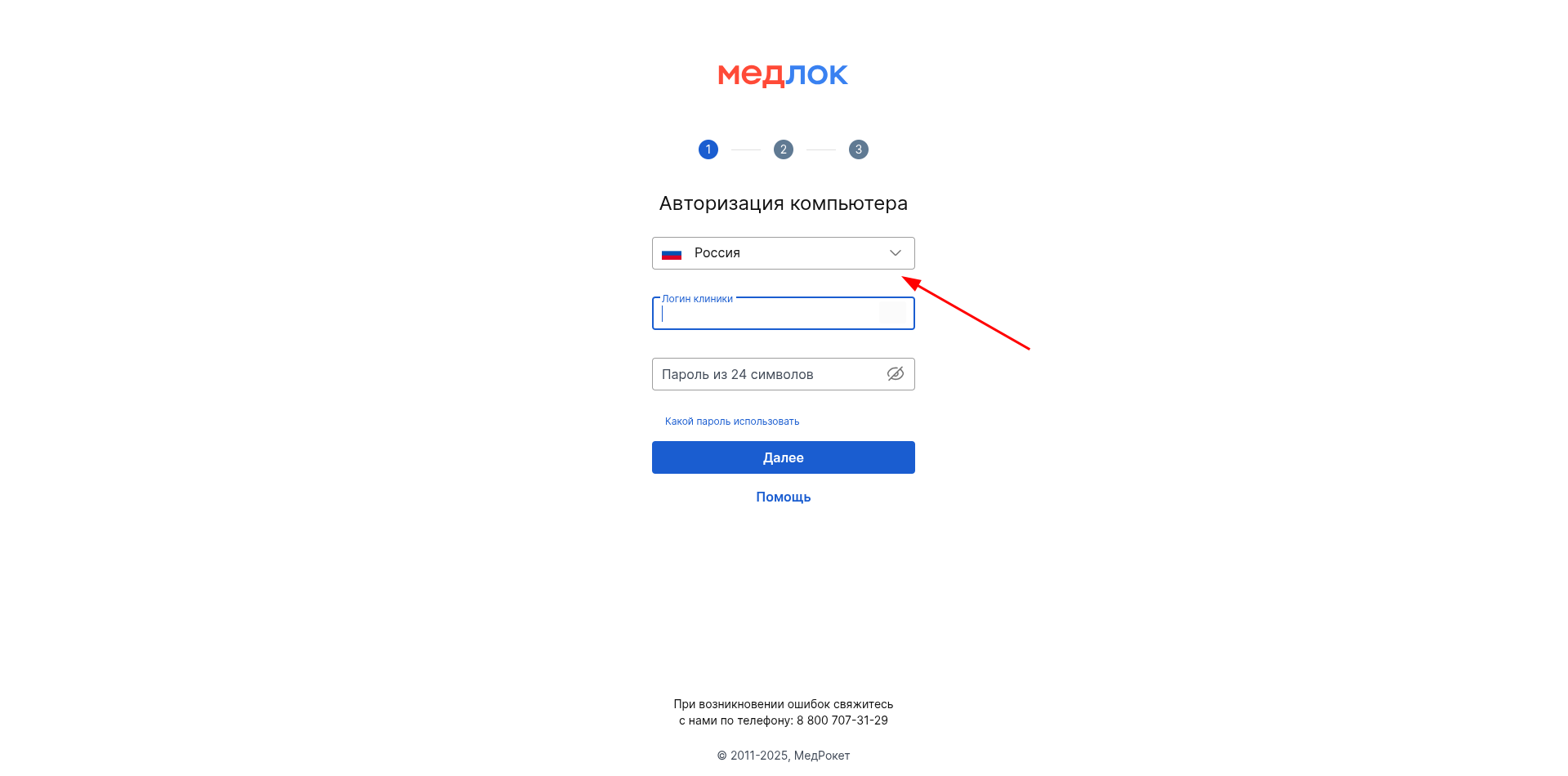The image size is (1568, 776).
Task: Click the © 2011-2025, МедРокет footer text
Action: pyautogui.click(x=784, y=756)
